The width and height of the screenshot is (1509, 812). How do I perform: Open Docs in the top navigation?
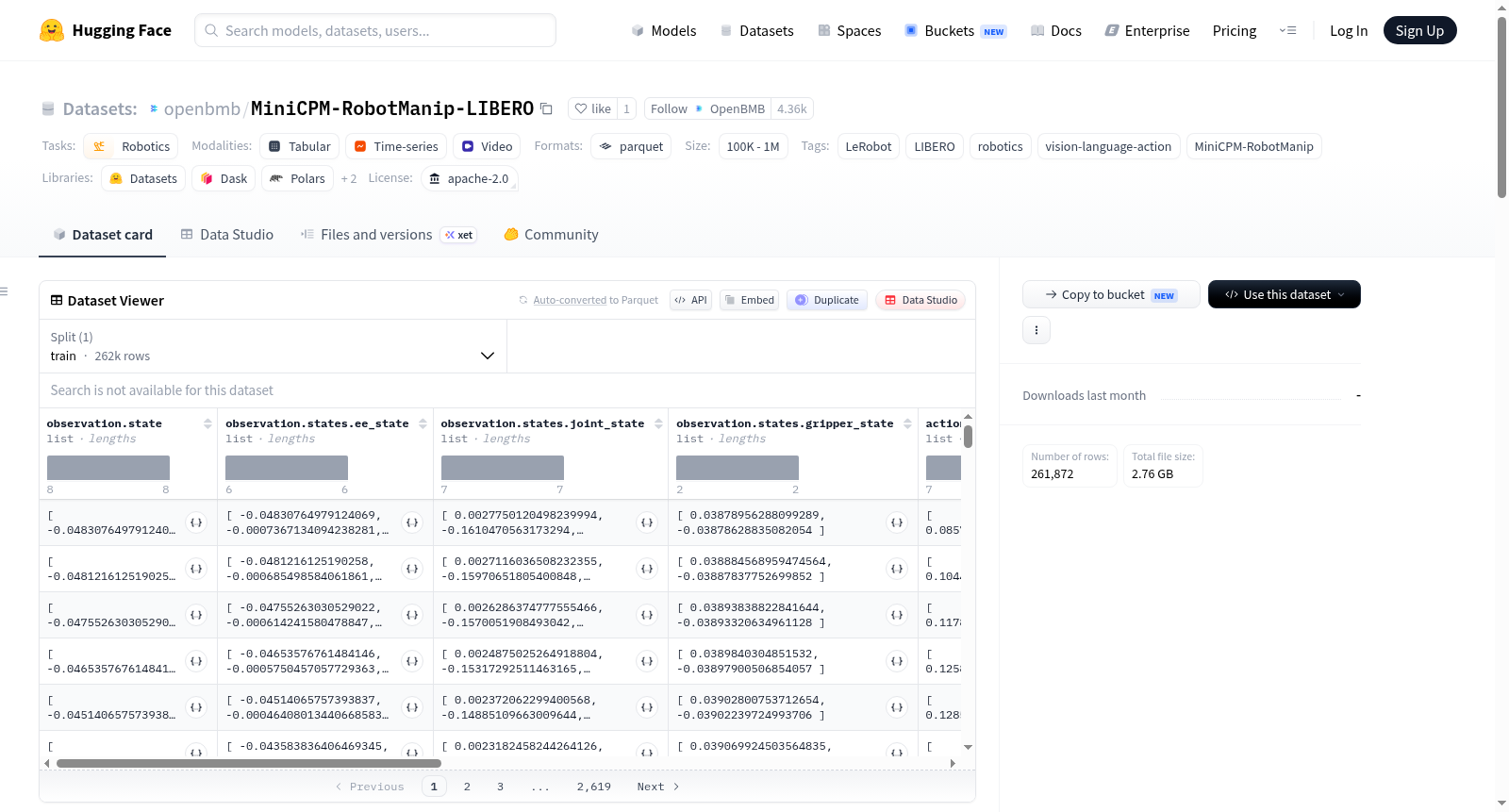click(x=1056, y=31)
